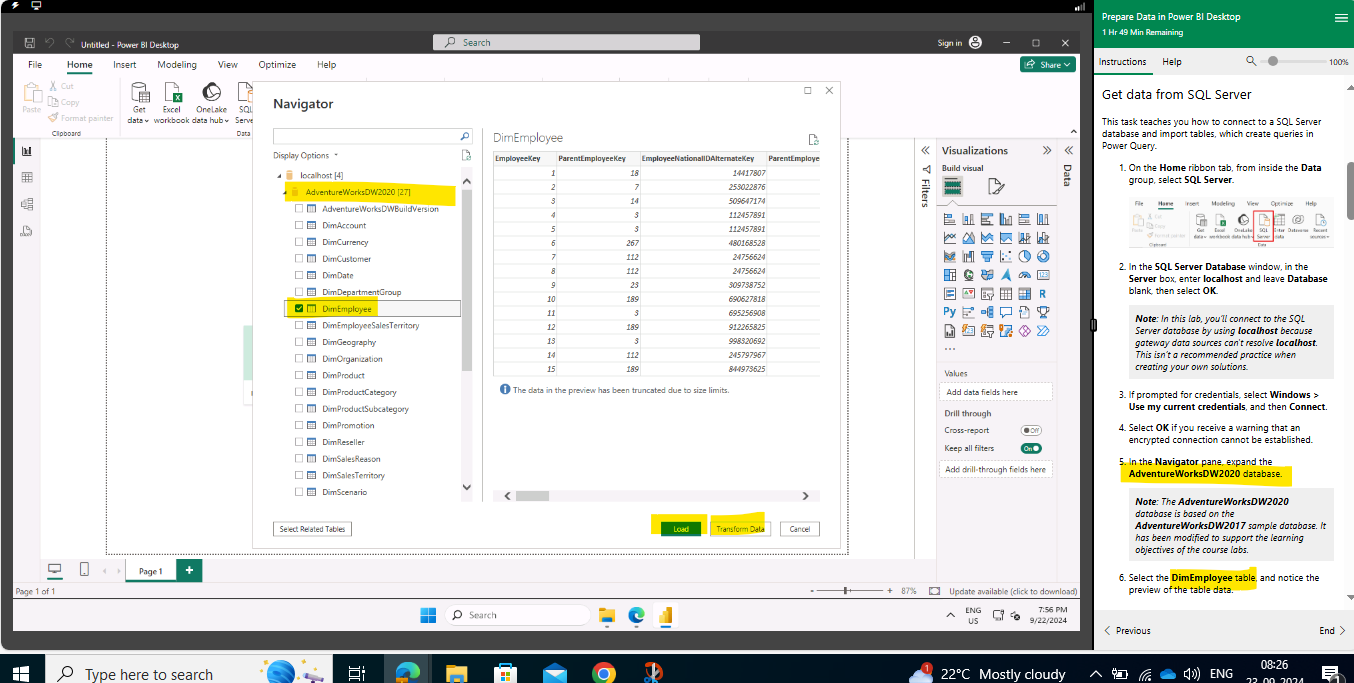Choose the Line chart visual
Viewport: 1354px width, 683px height.
[950, 238]
